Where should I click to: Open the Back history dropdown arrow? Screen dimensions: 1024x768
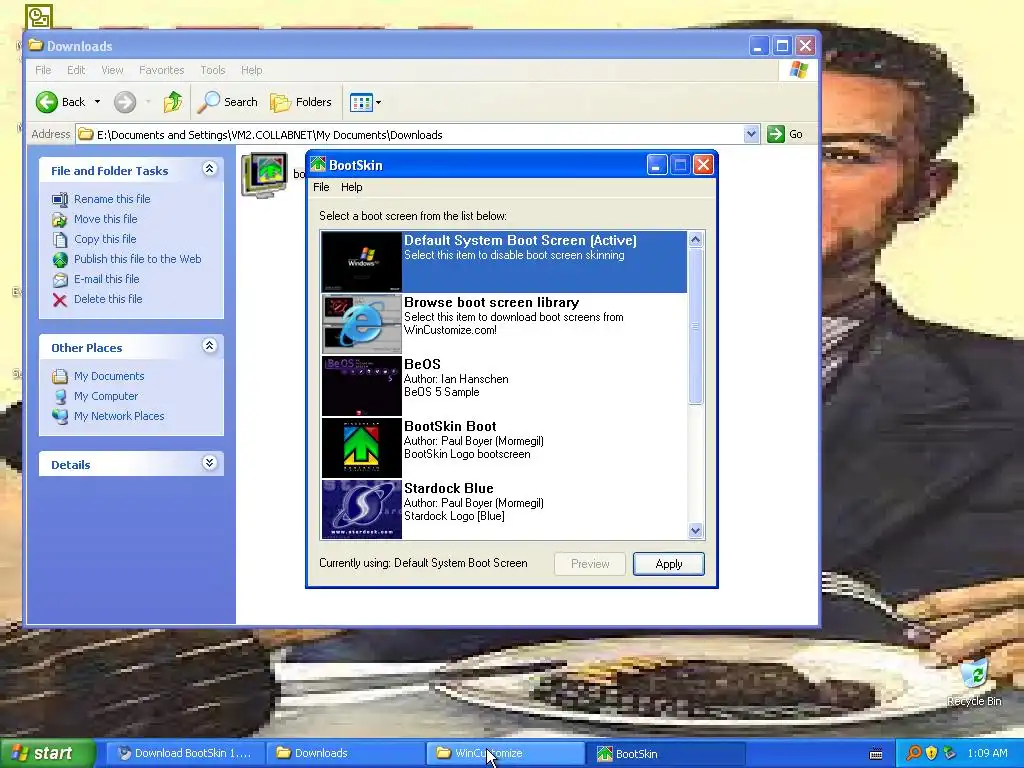pos(97,102)
